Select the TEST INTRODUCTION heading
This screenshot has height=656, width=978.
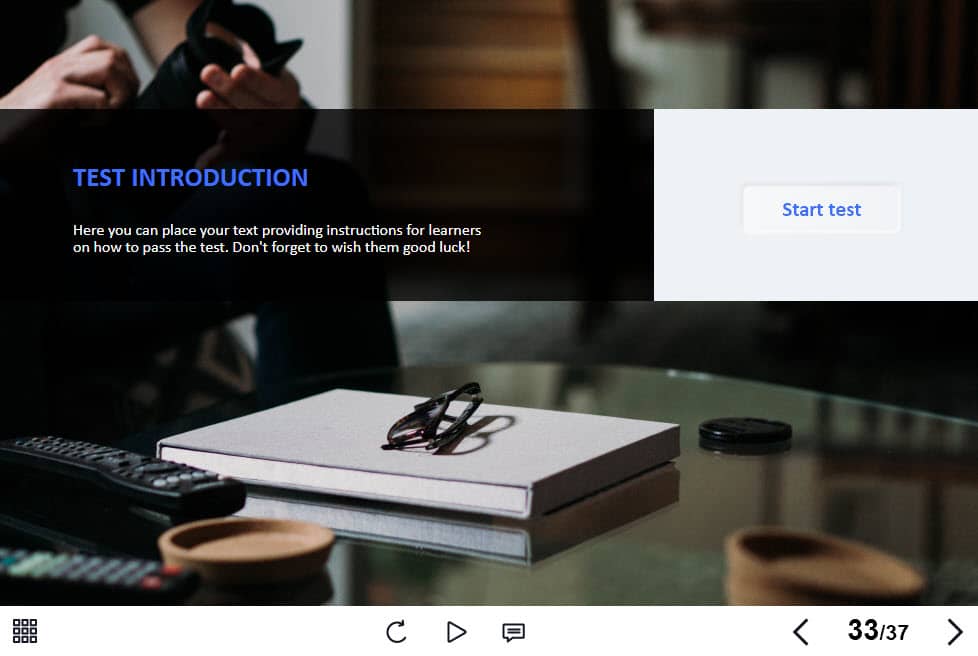click(190, 178)
